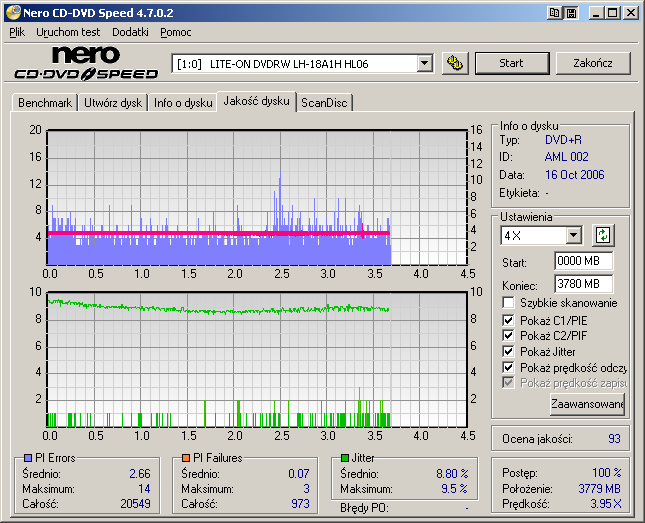This screenshot has height=523, width=645.
Task: Close the Nero CD-DVD Speed window
Action: pyautogui.click(x=631, y=13)
